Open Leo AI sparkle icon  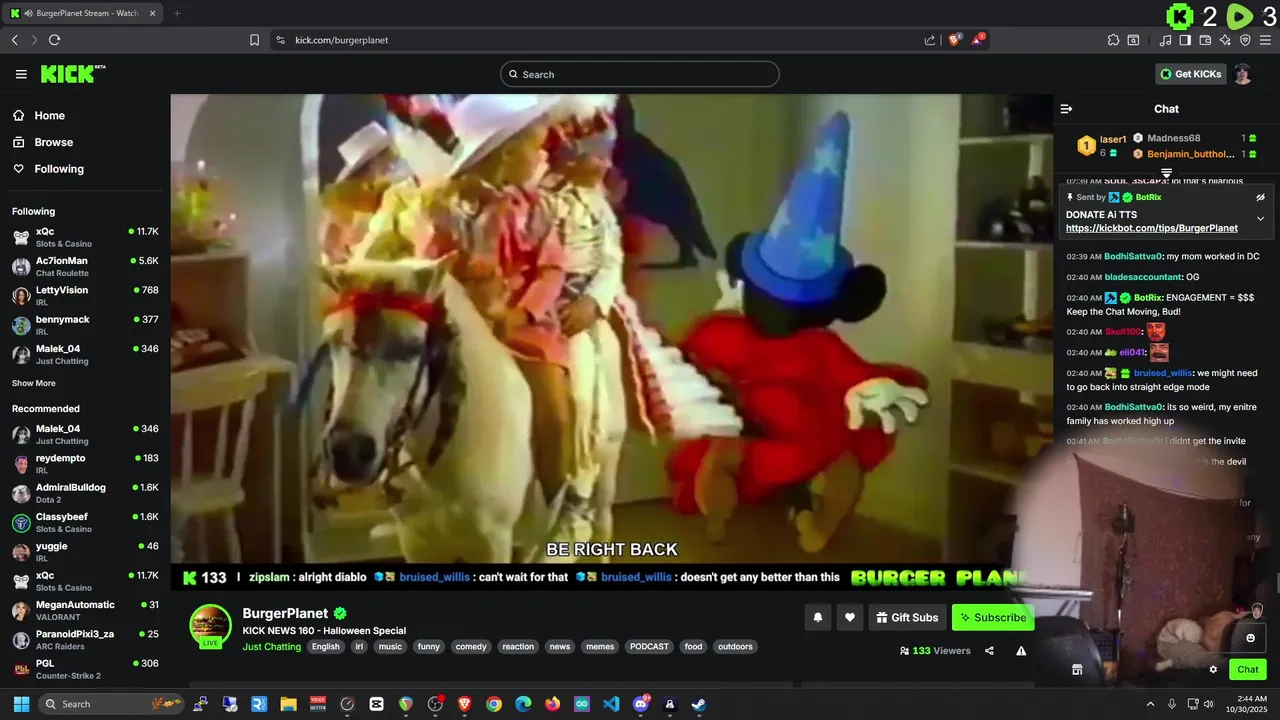click(x=1225, y=40)
